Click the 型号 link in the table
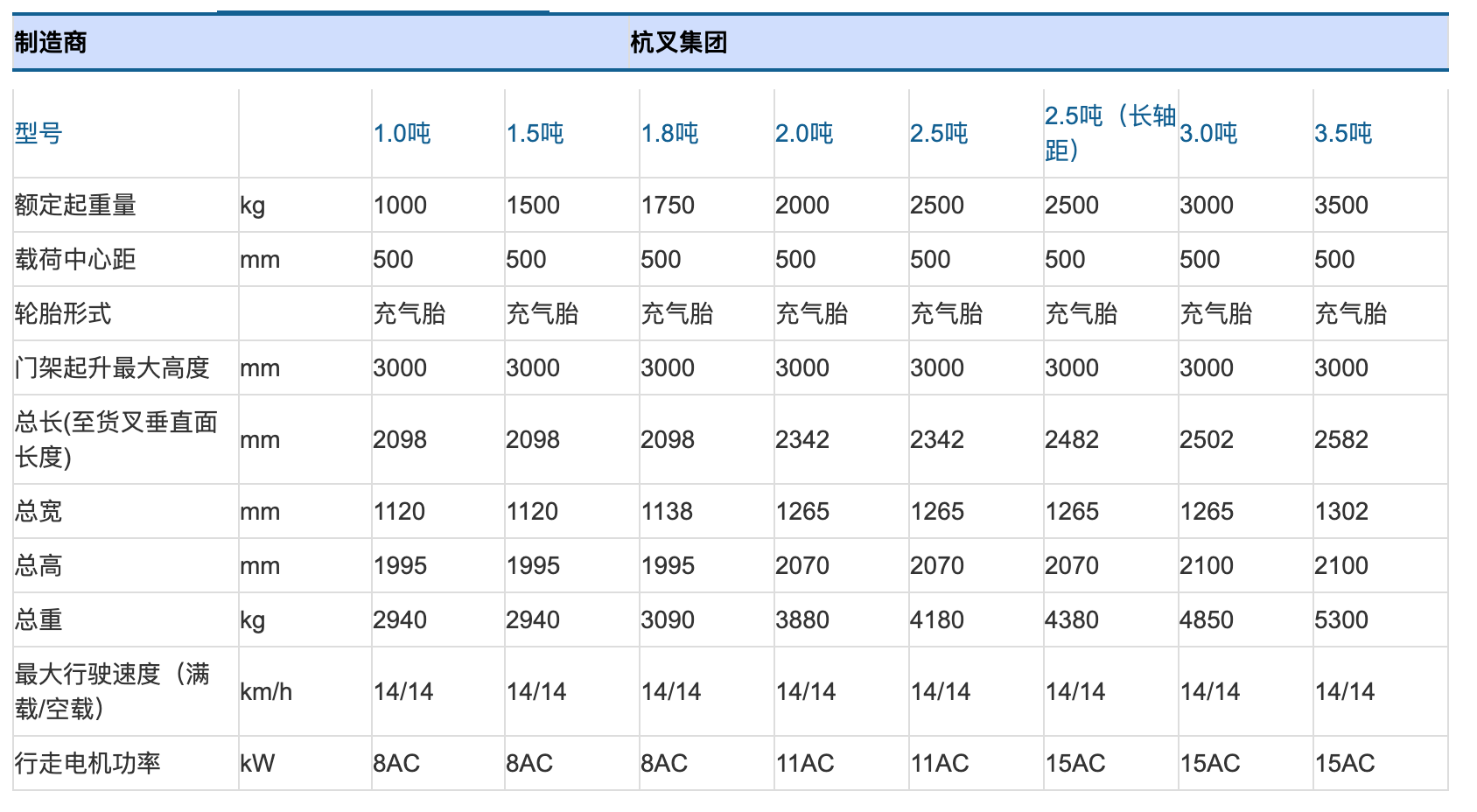 pyautogui.click(x=38, y=134)
